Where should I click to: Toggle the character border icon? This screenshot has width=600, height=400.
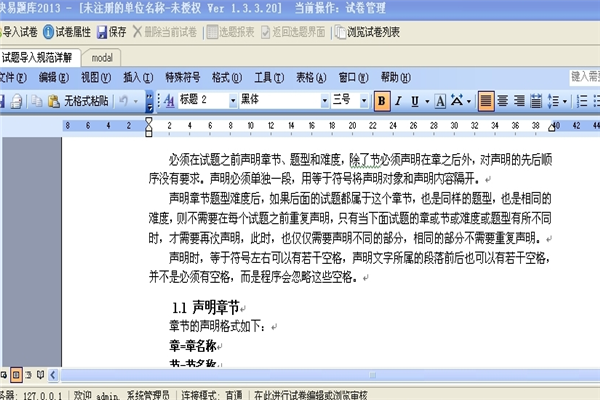coord(440,101)
